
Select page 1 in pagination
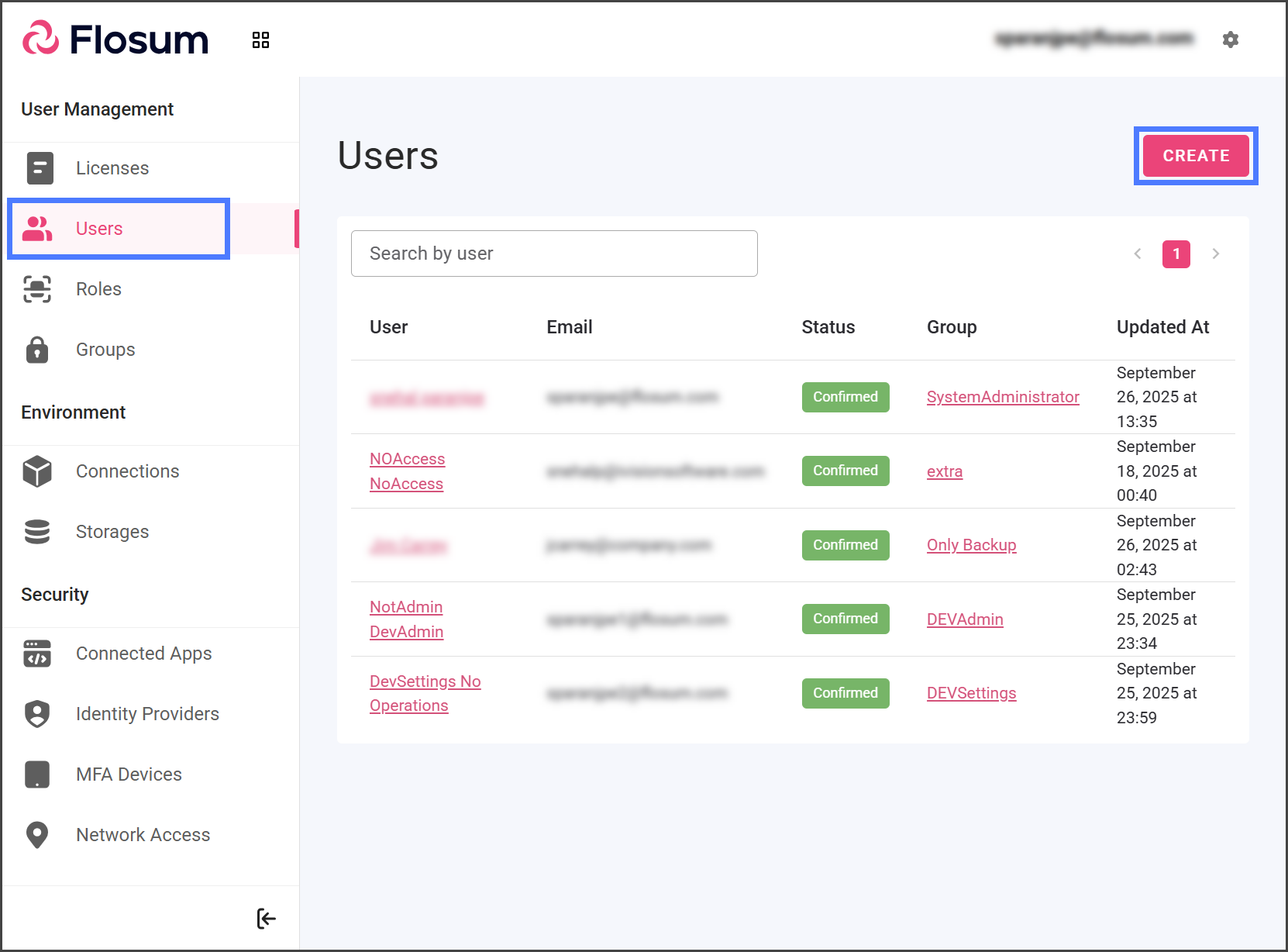click(x=1176, y=254)
